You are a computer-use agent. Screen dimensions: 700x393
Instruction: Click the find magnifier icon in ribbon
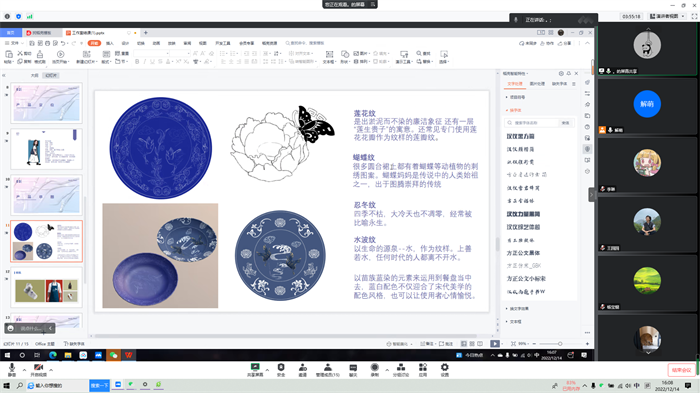click(419, 53)
